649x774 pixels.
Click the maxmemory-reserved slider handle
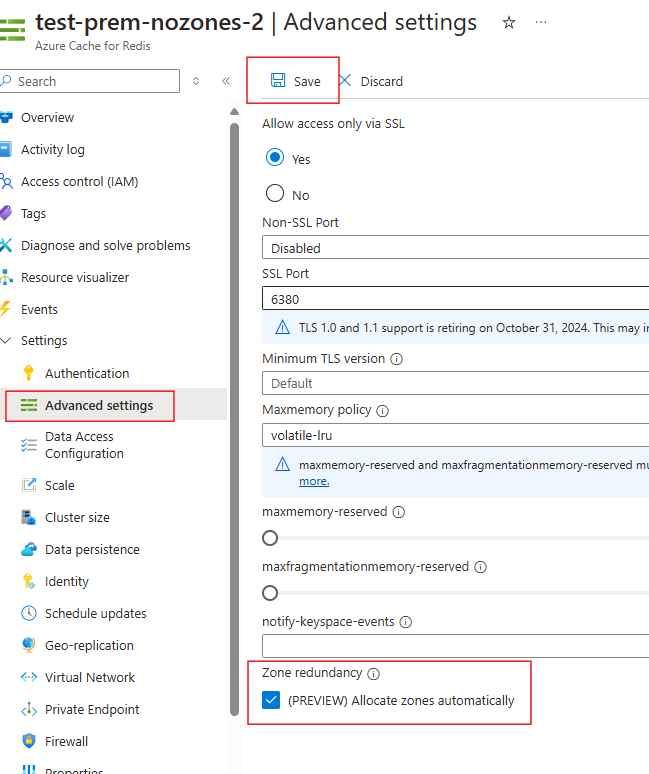click(269, 538)
